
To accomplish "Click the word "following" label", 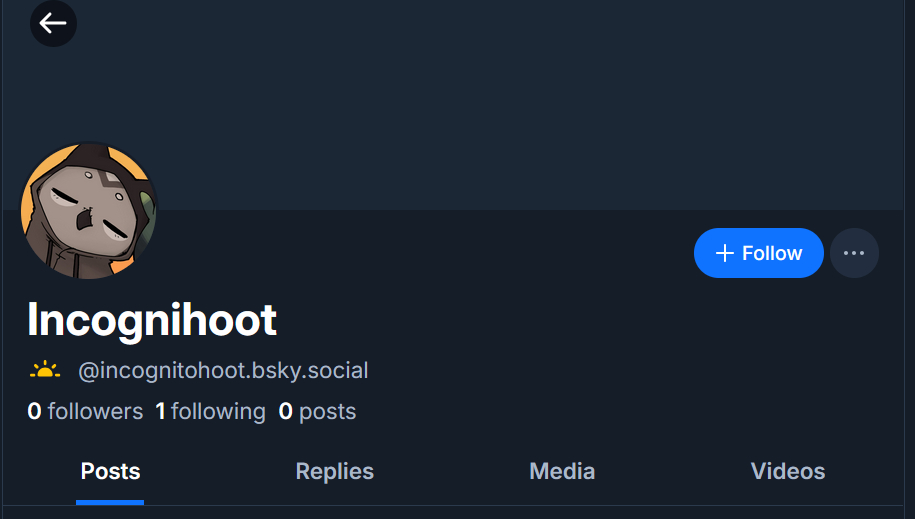I will (218, 411).
